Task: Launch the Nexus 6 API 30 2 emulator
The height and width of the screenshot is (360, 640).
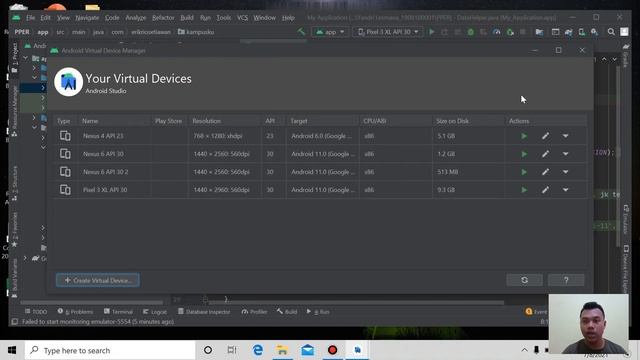Action: coord(524,172)
